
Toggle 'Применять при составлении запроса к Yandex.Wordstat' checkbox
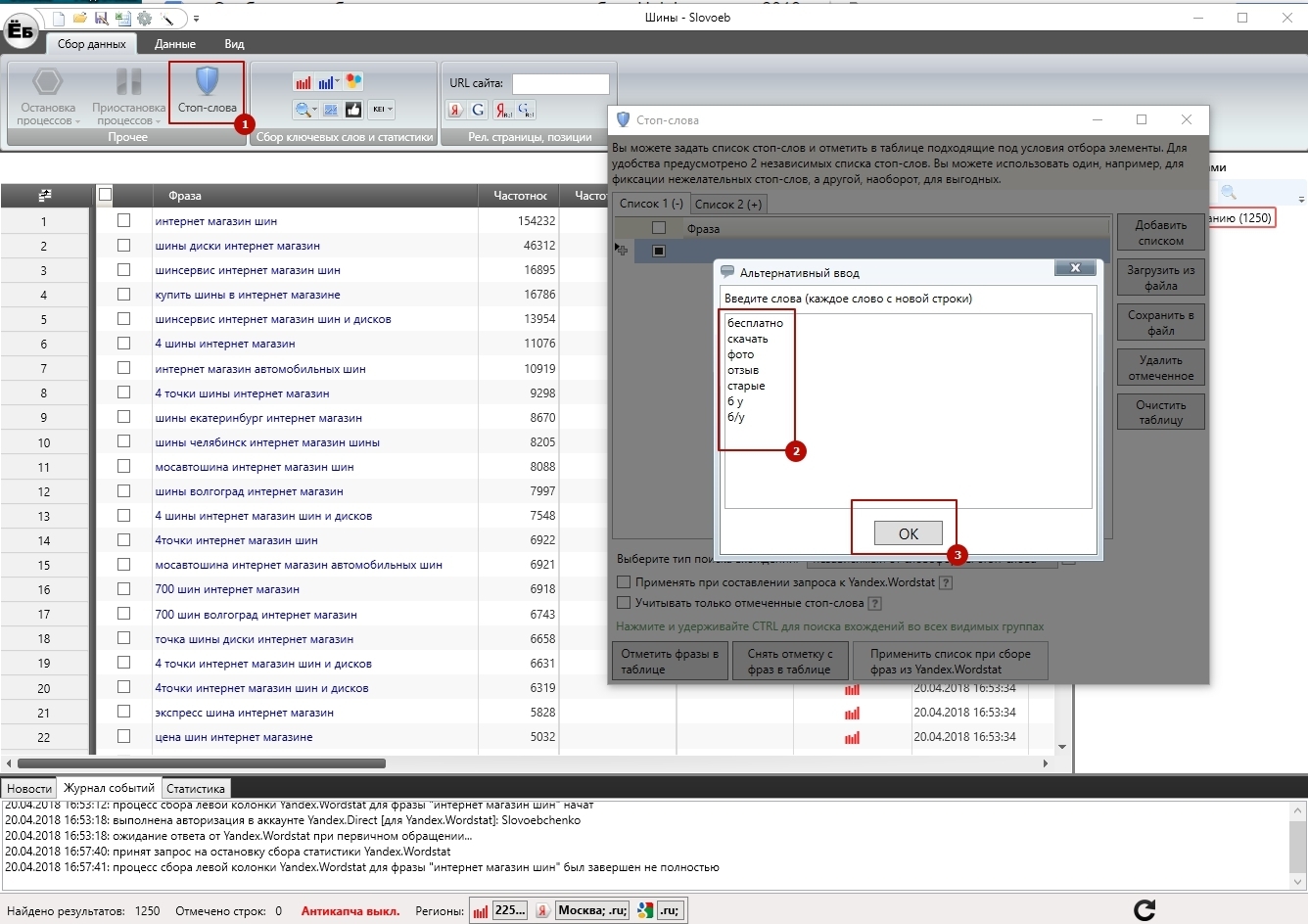624,581
